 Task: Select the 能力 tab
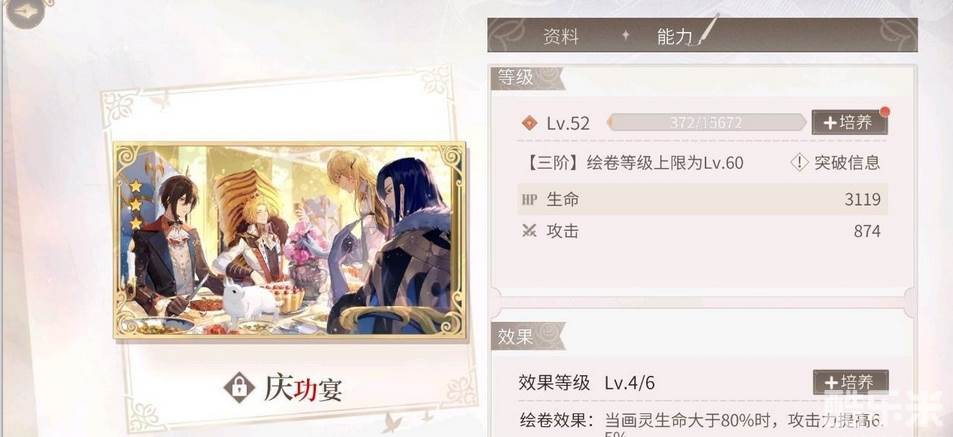point(674,37)
